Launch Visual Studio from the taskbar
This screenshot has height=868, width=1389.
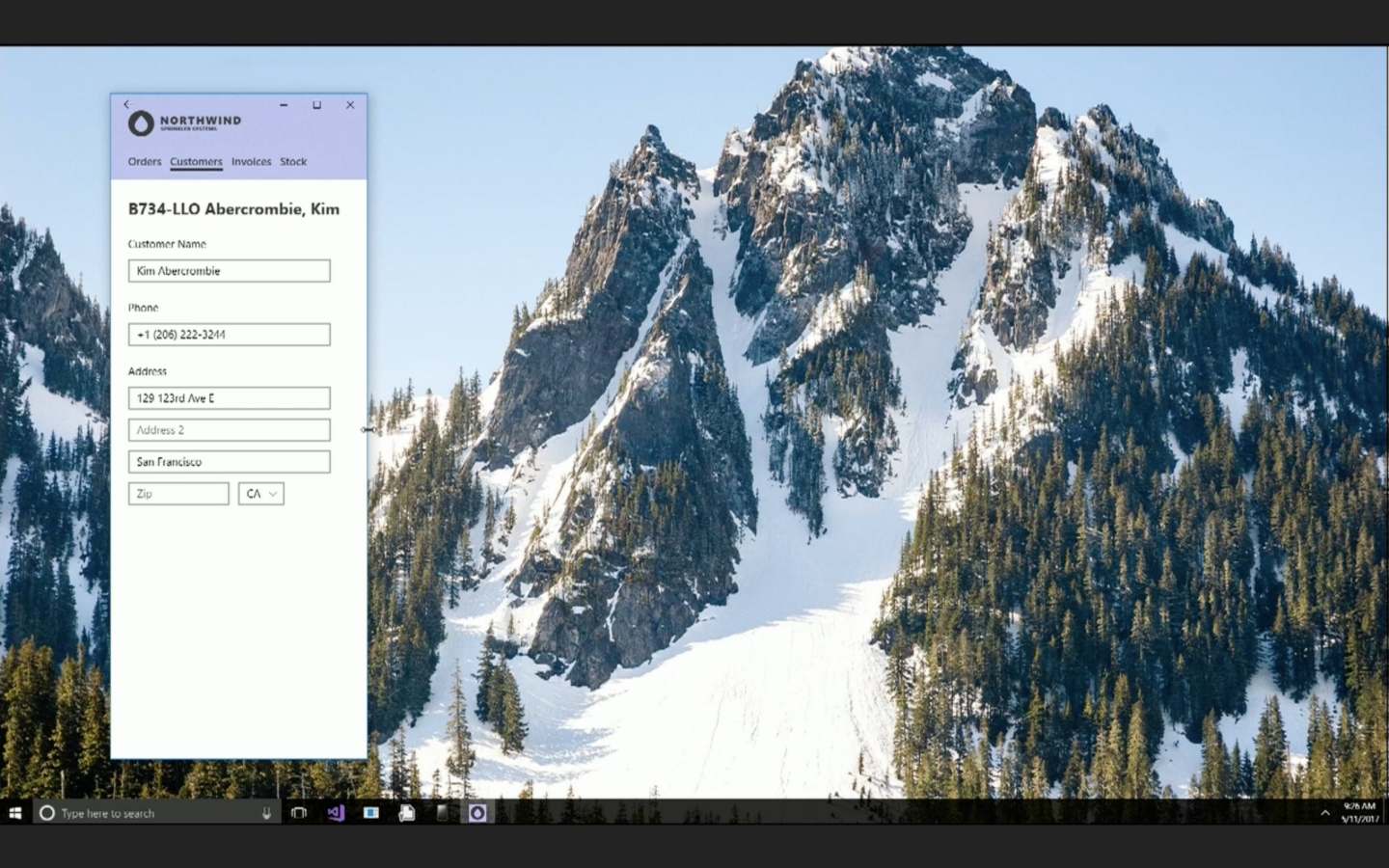pos(336,813)
